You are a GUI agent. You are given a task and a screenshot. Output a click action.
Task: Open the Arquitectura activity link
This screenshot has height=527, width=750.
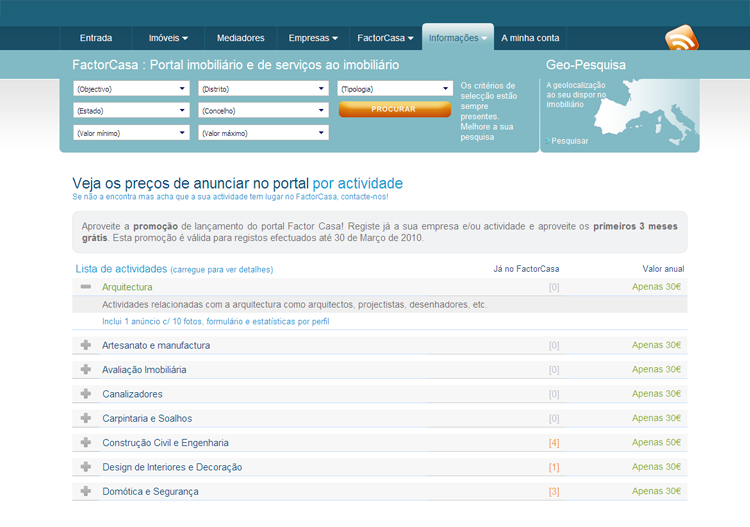(x=127, y=287)
